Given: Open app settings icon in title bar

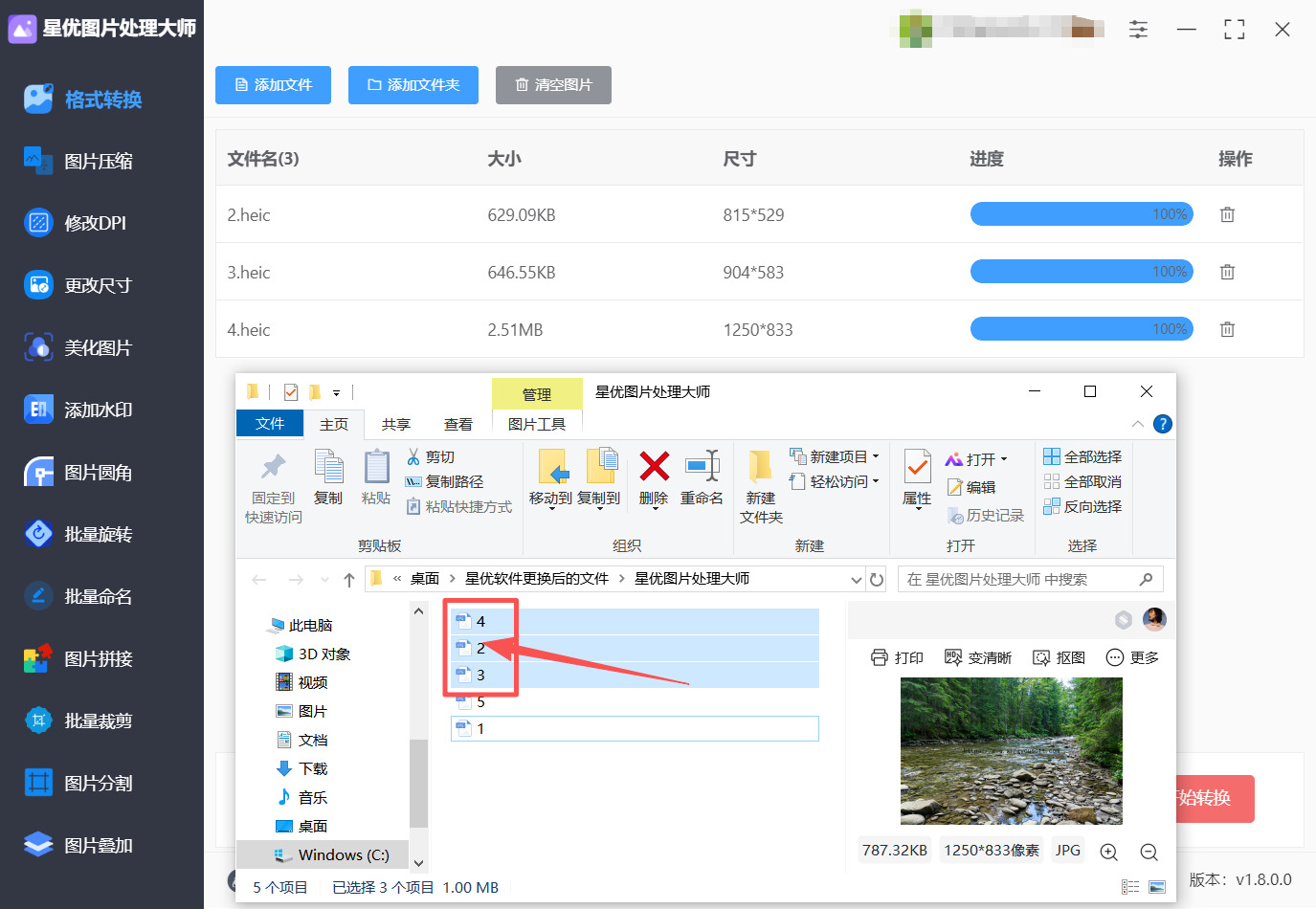Looking at the screenshot, I should [x=1138, y=30].
